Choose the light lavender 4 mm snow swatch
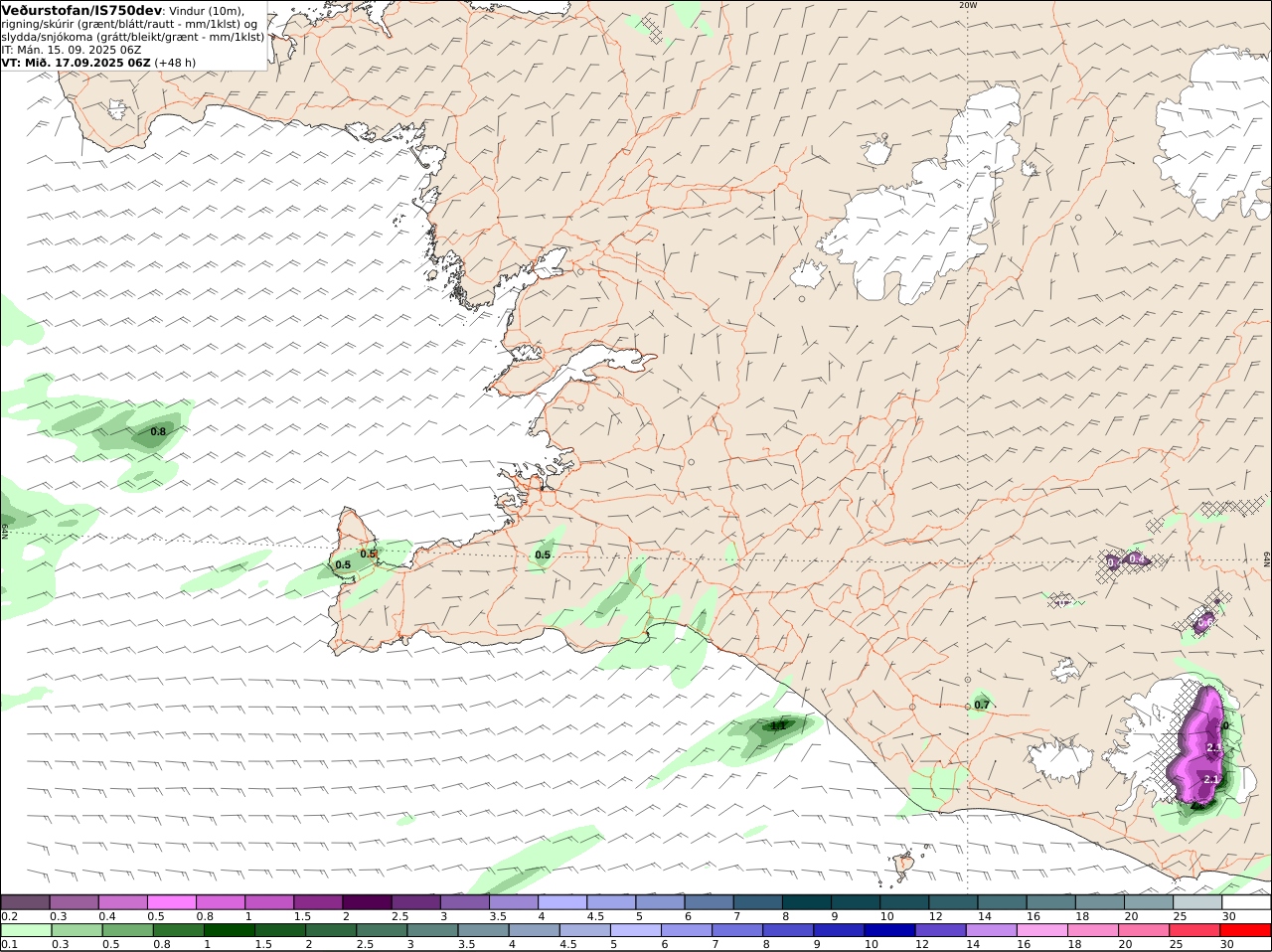This screenshot has width=1272, height=952. coord(563,902)
